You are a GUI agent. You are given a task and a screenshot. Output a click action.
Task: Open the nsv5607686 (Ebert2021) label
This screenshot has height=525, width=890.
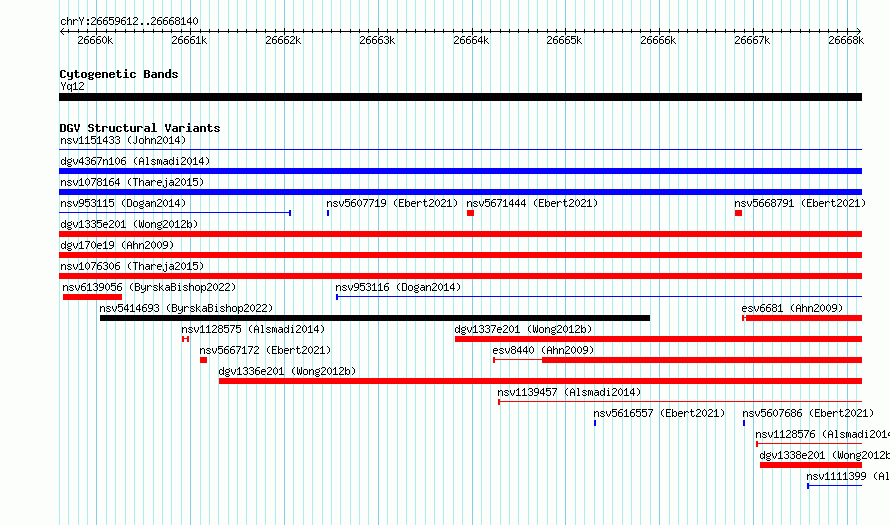coord(808,413)
